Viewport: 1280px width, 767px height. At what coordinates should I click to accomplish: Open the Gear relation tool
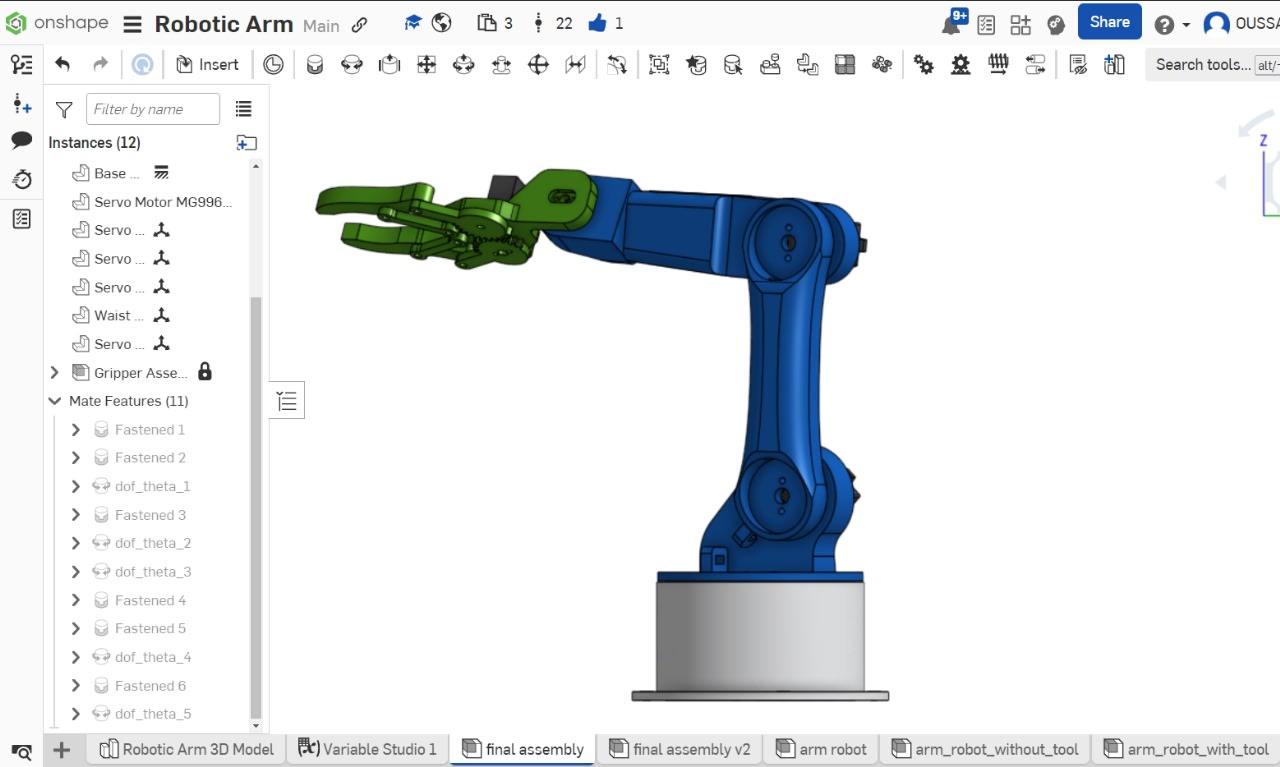tap(923, 65)
